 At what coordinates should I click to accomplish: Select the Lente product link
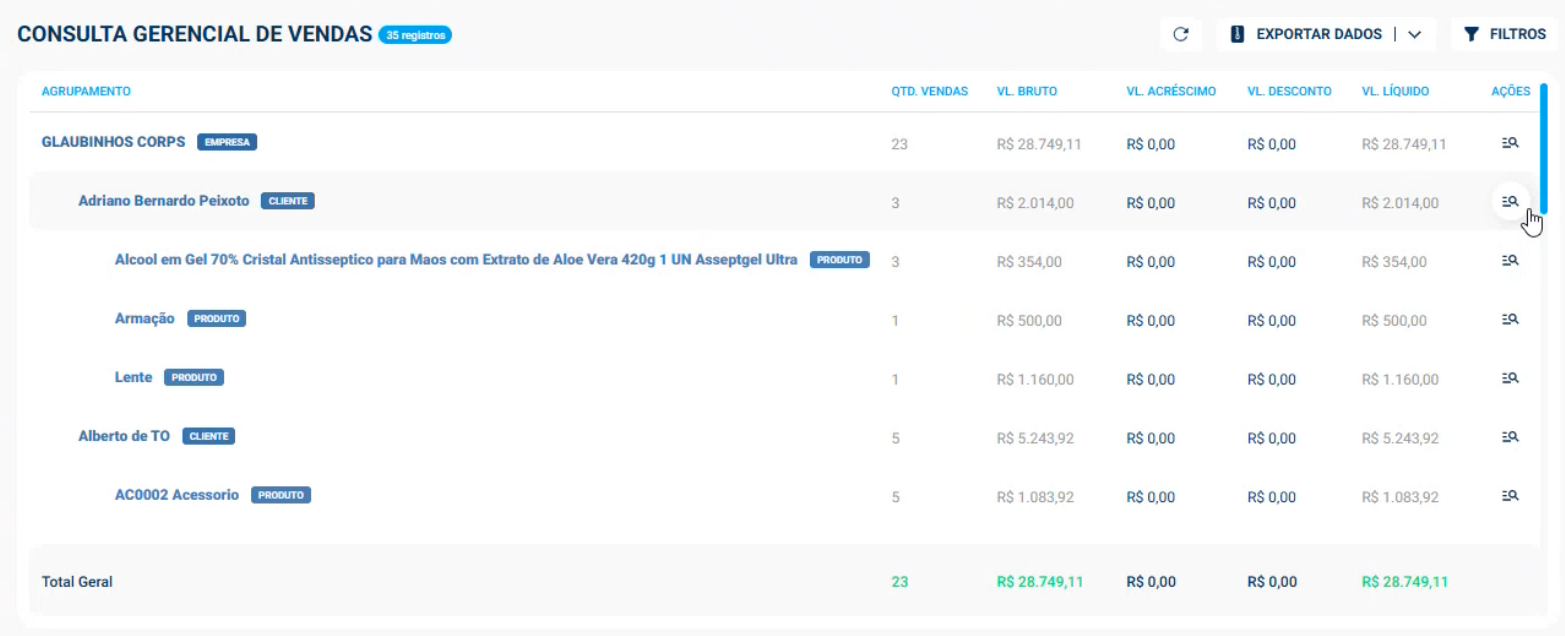(x=133, y=378)
